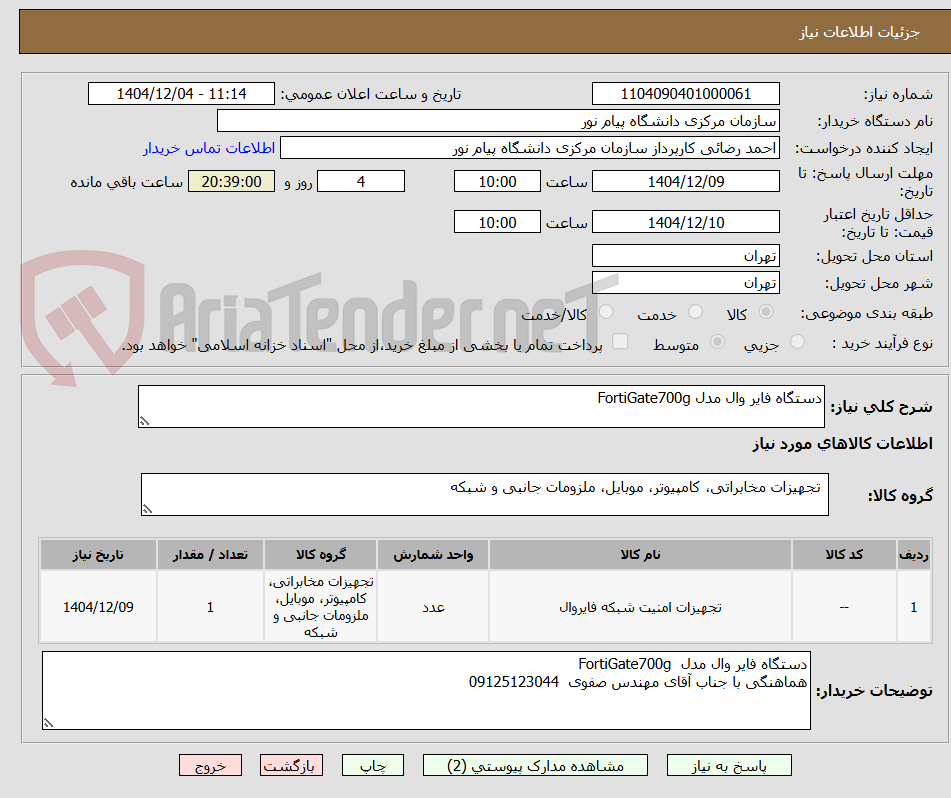Toggle the اسناد خزانه اسلامی payment checkbox
This screenshot has width=951, height=798.
620,341
